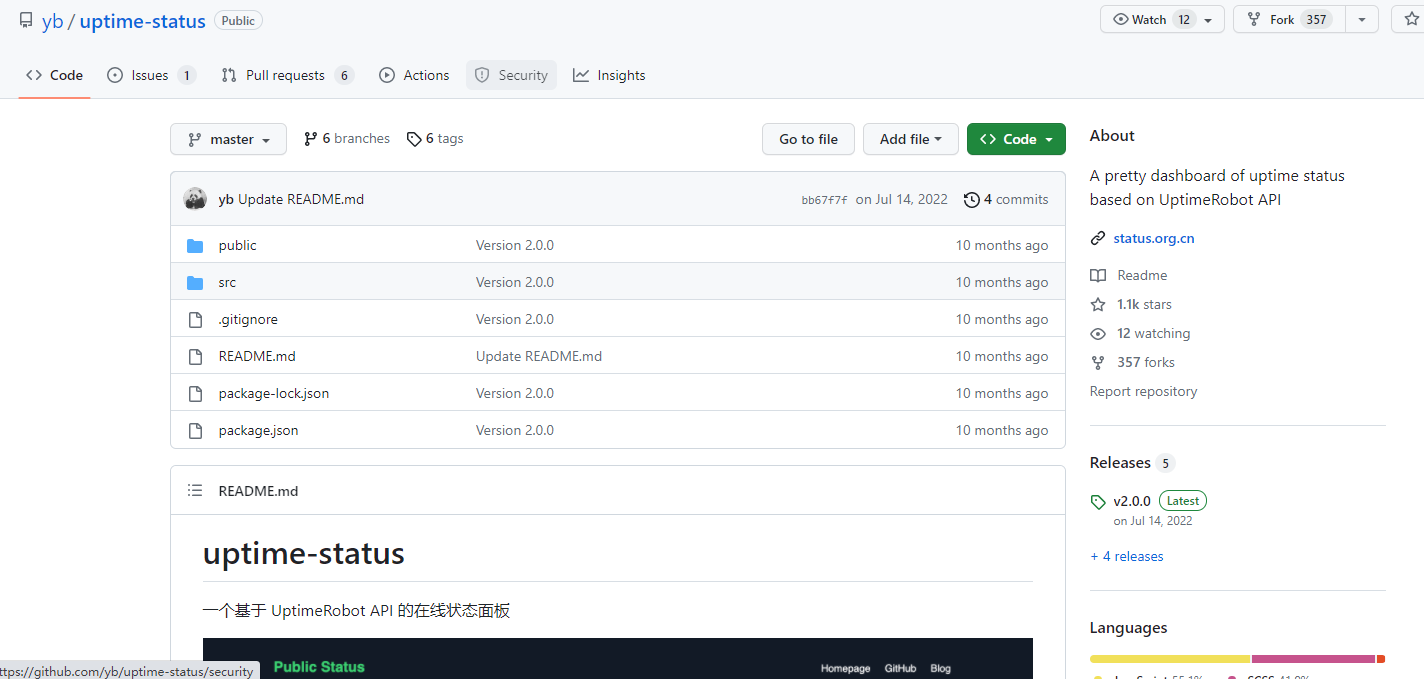
Task: Click README.md header above the readme
Action: click(258, 491)
